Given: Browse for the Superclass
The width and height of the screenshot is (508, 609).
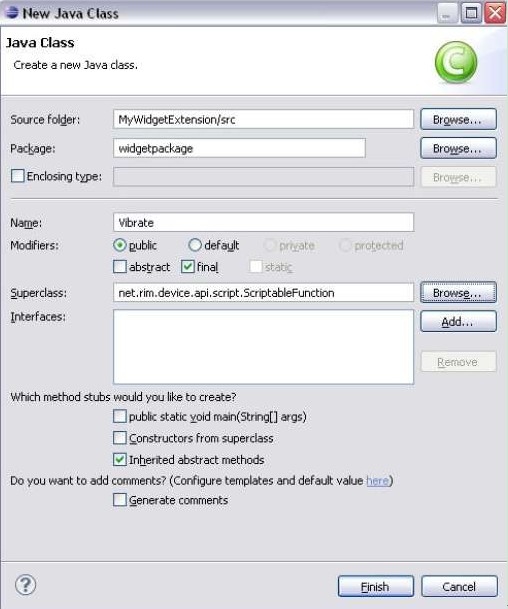Looking at the screenshot, I should tap(458, 292).
